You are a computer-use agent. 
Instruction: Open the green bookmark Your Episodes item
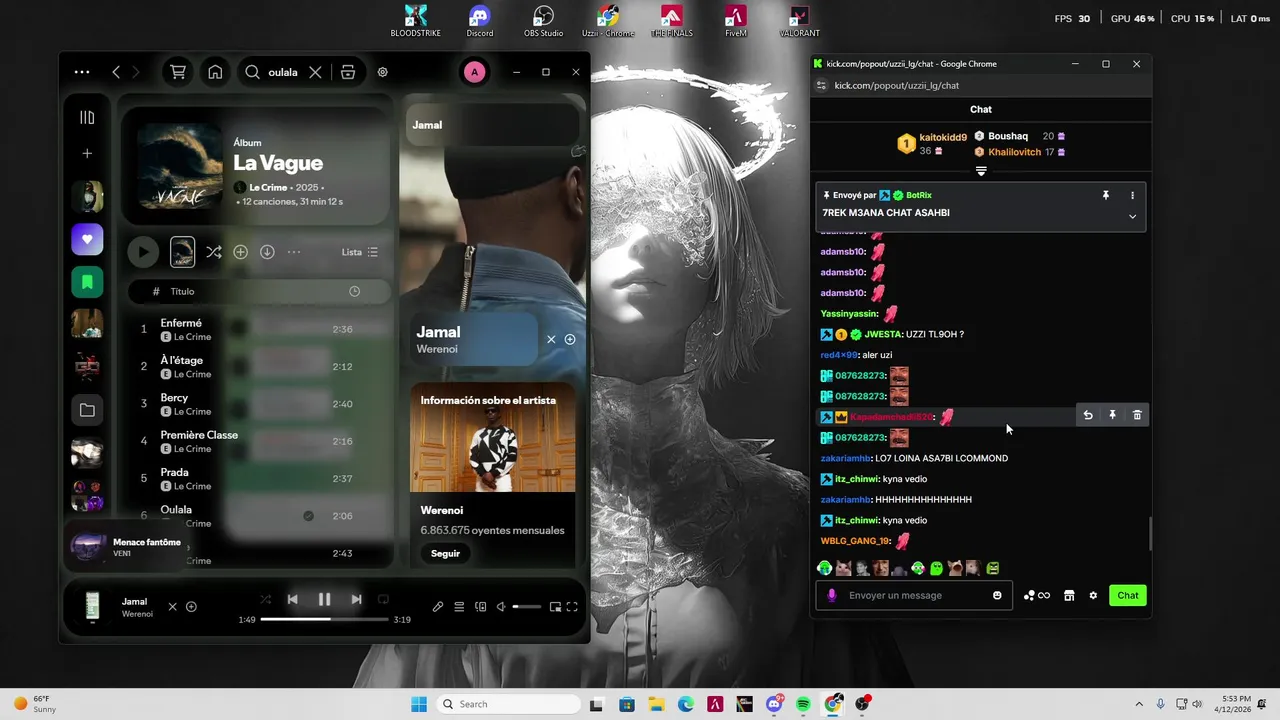pyautogui.click(x=87, y=282)
